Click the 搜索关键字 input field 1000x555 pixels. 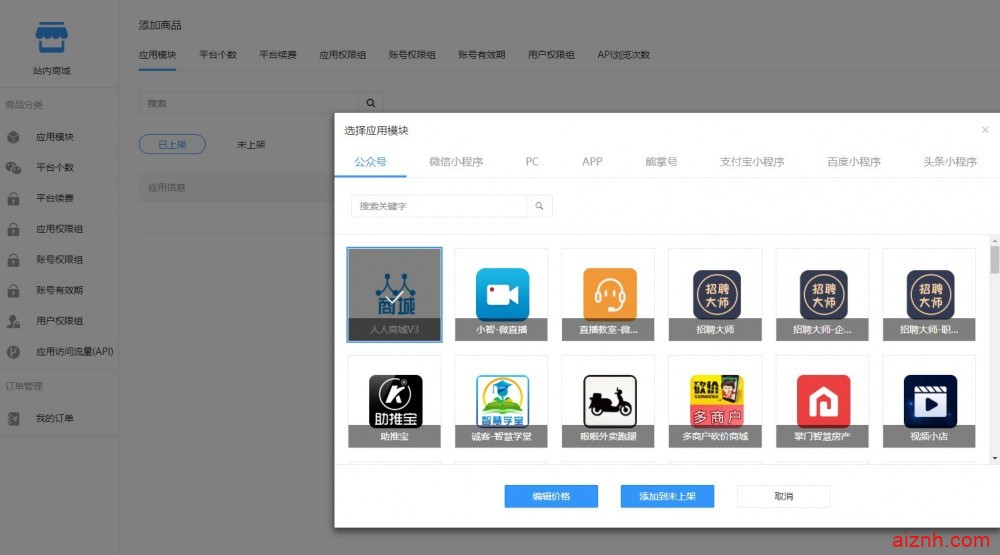click(438, 206)
